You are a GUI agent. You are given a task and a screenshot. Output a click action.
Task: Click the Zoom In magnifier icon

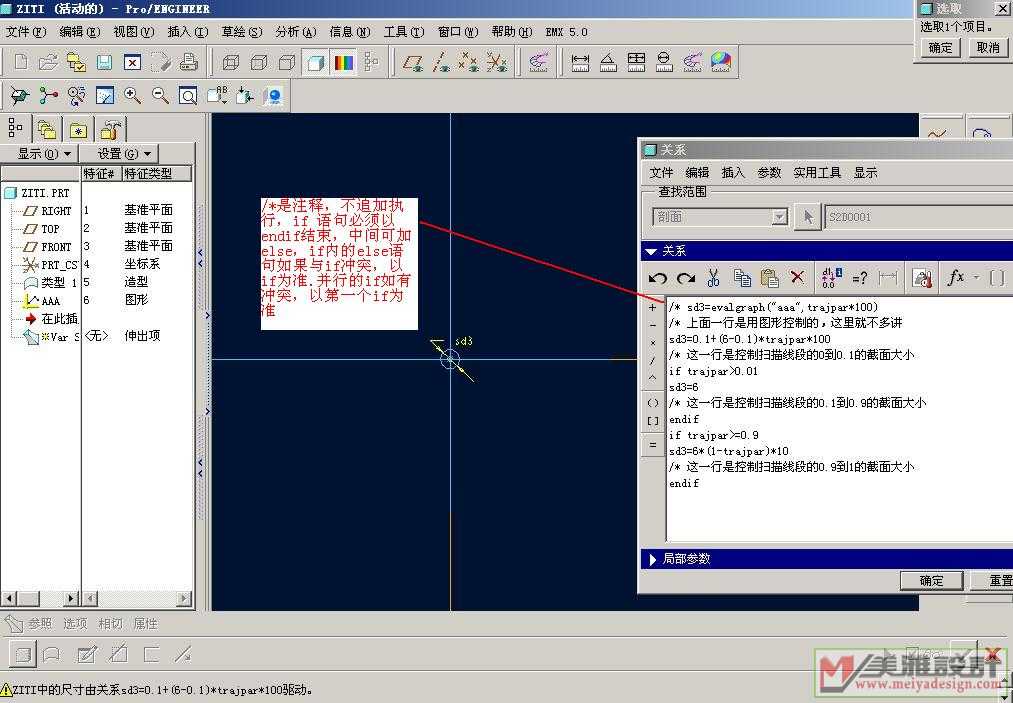(132, 96)
